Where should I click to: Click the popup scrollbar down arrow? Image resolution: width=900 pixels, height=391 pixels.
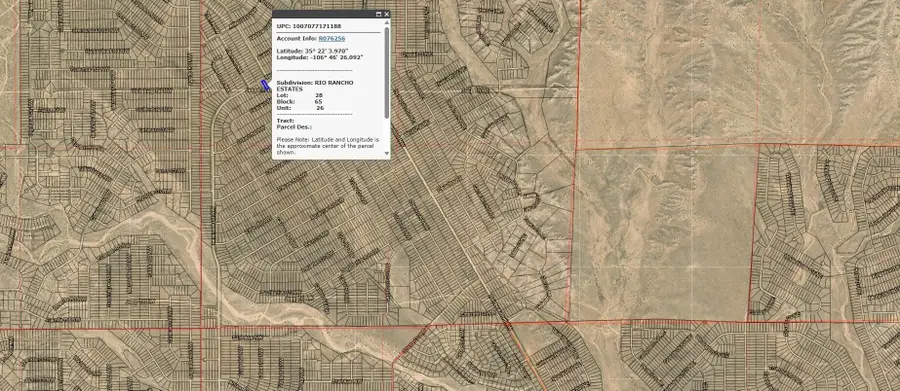[386, 153]
